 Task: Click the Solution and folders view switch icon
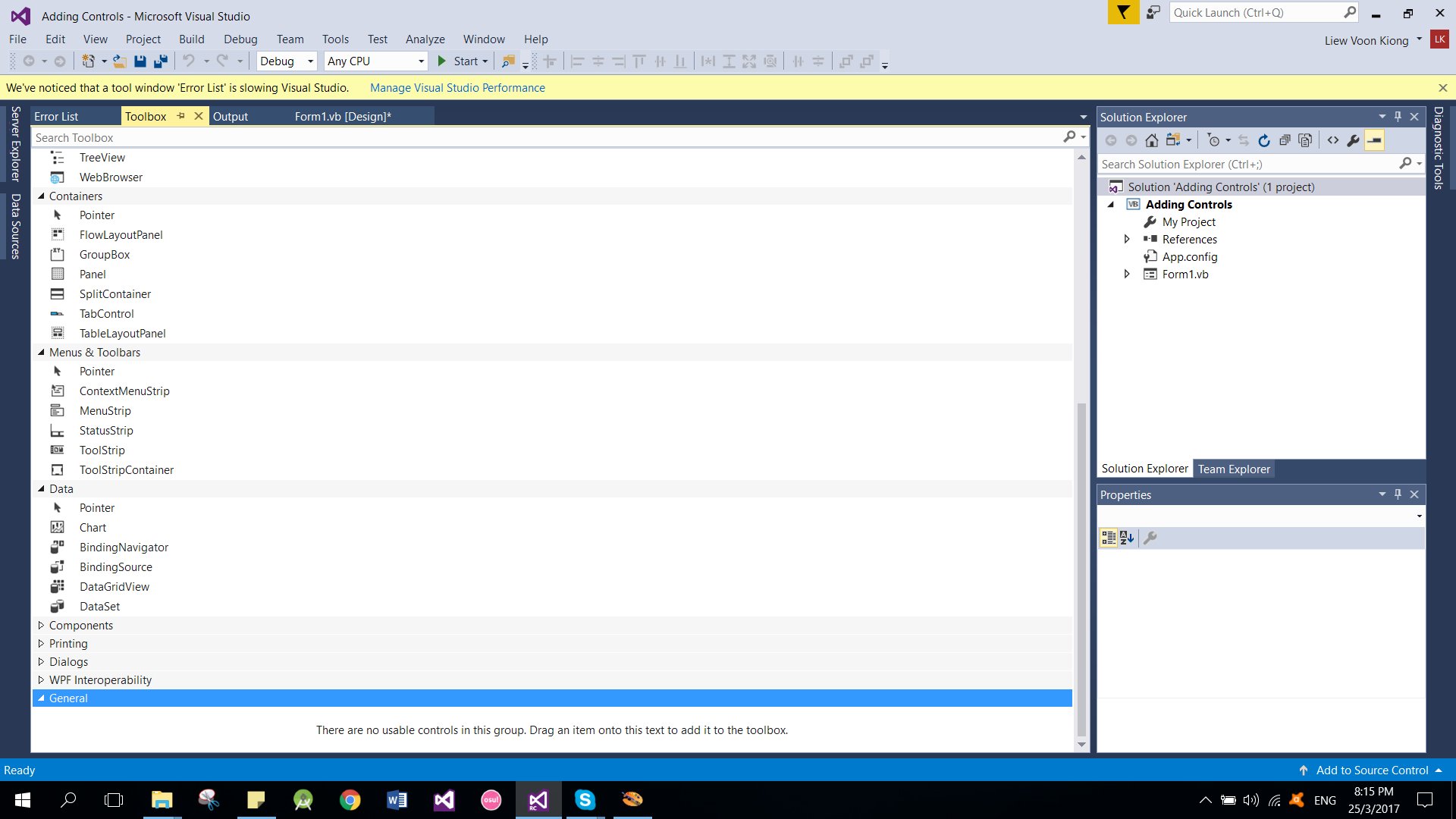click(x=1173, y=140)
